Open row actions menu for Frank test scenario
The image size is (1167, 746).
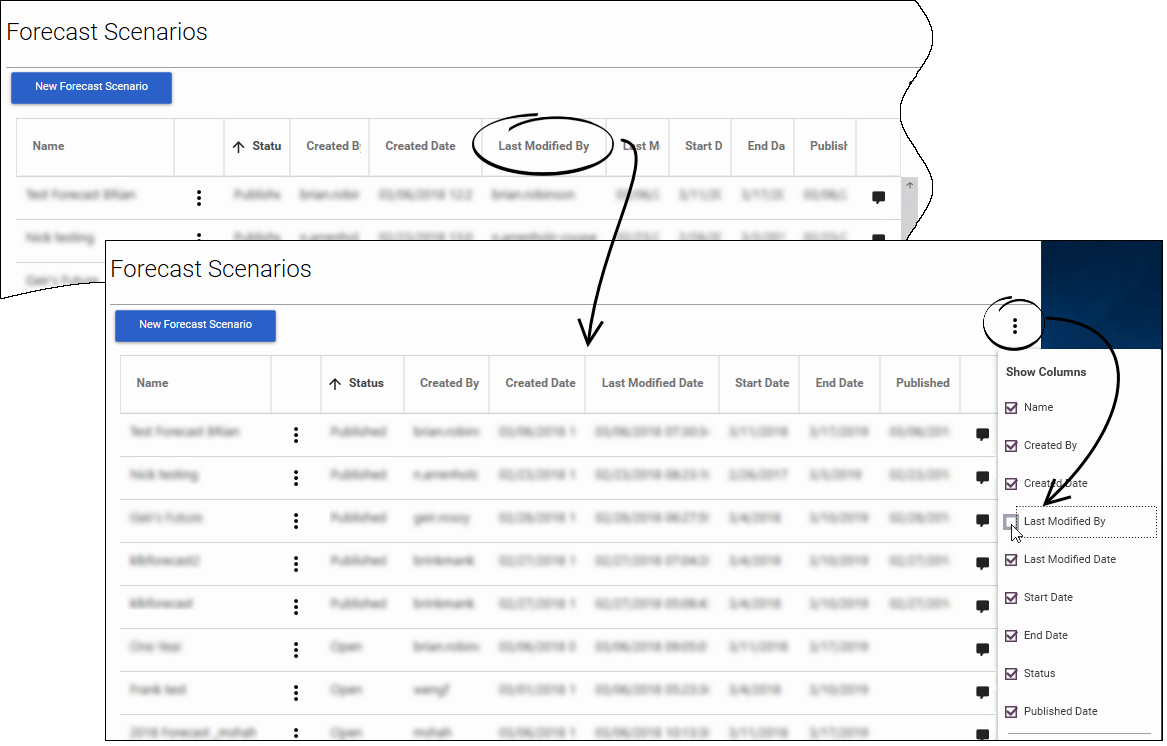pos(296,693)
